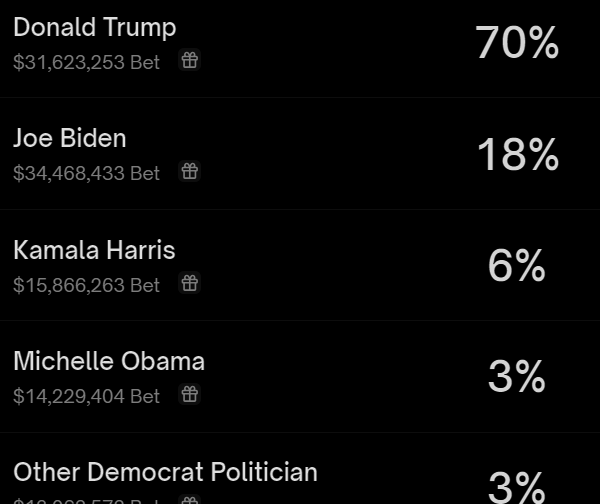Click the $34,468,433 Bet amount
Screen dimensions: 600x504
(x=86, y=173)
